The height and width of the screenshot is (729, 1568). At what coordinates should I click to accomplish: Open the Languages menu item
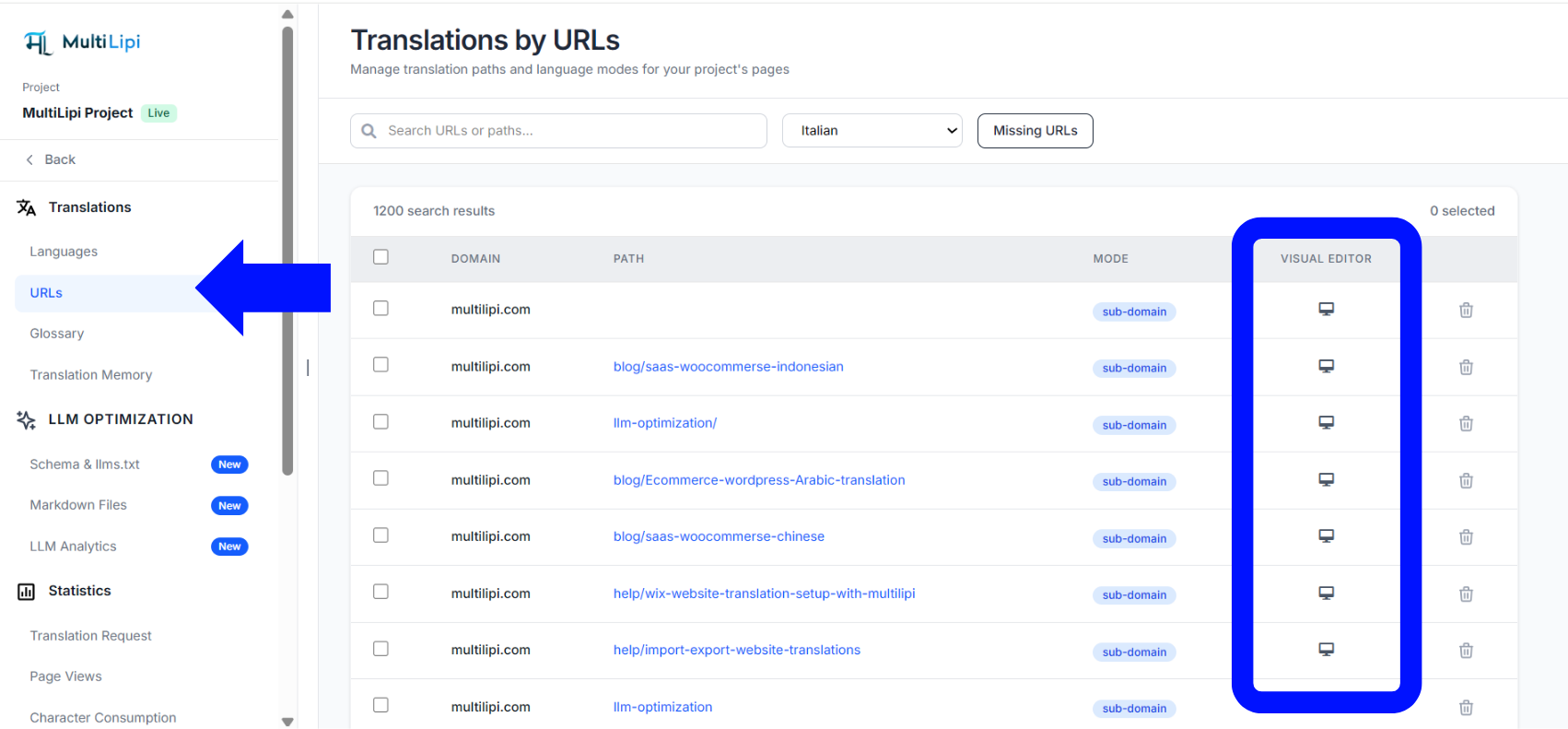64,252
